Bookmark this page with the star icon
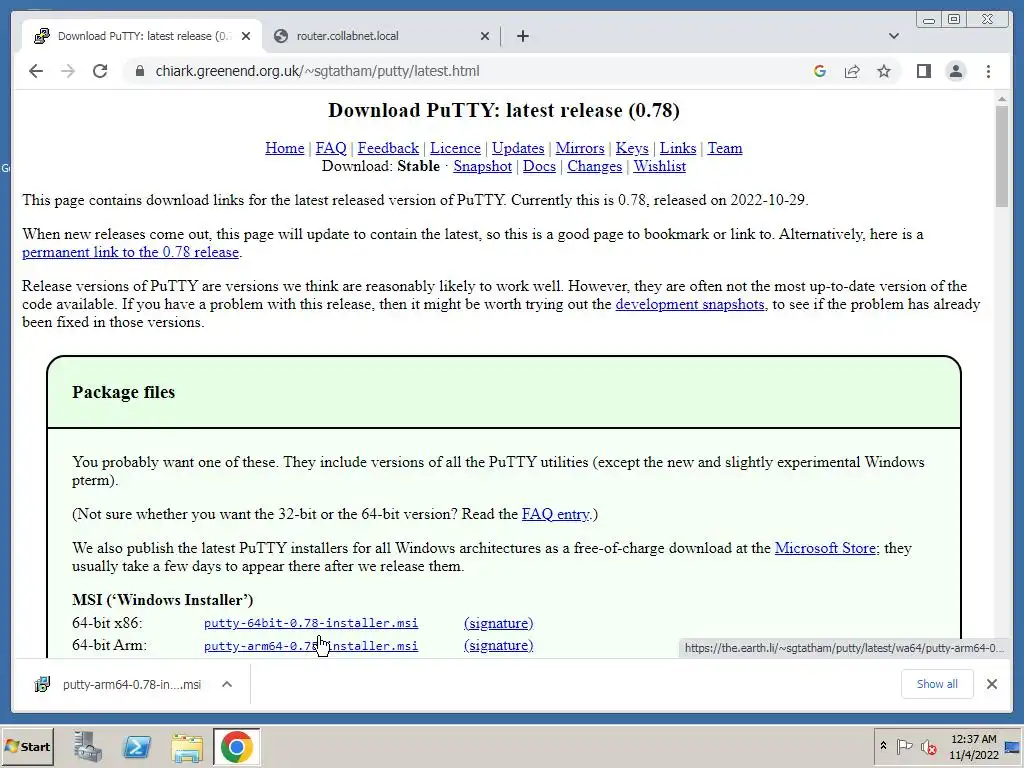This screenshot has width=1024, height=768. point(884,71)
